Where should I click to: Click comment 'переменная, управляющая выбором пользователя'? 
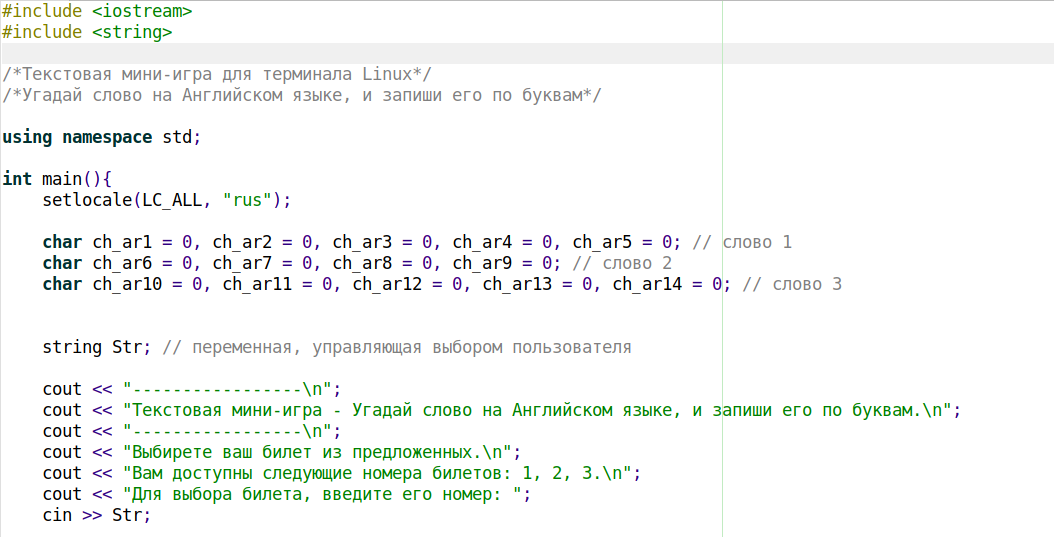coord(411,347)
